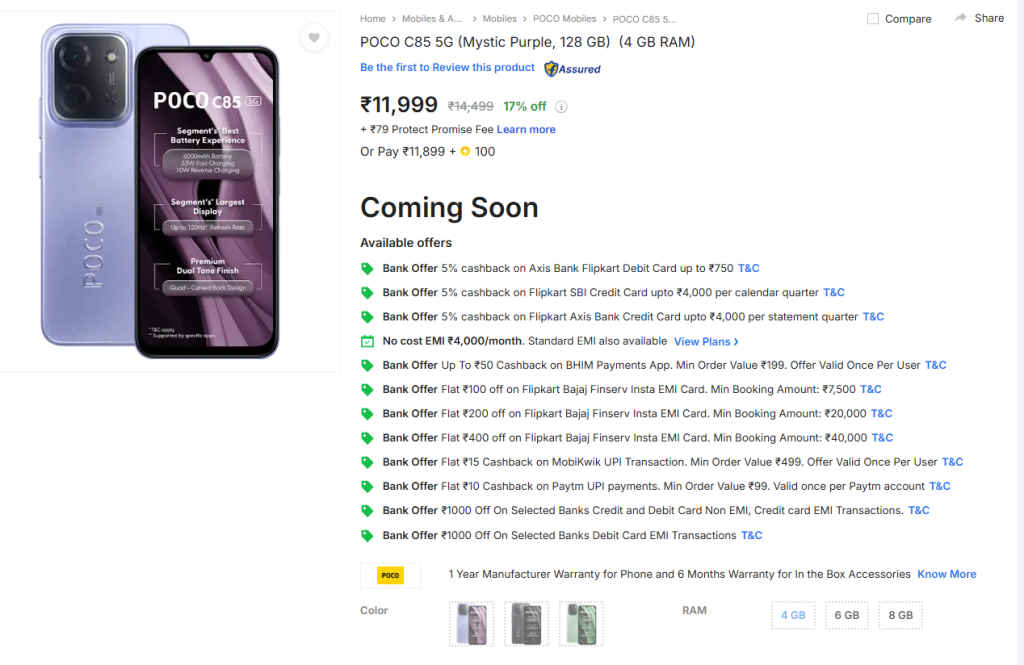Select the 6 GB RAM option
Image resolution: width=1024 pixels, height=665 pixels.
tap(846, 615)
